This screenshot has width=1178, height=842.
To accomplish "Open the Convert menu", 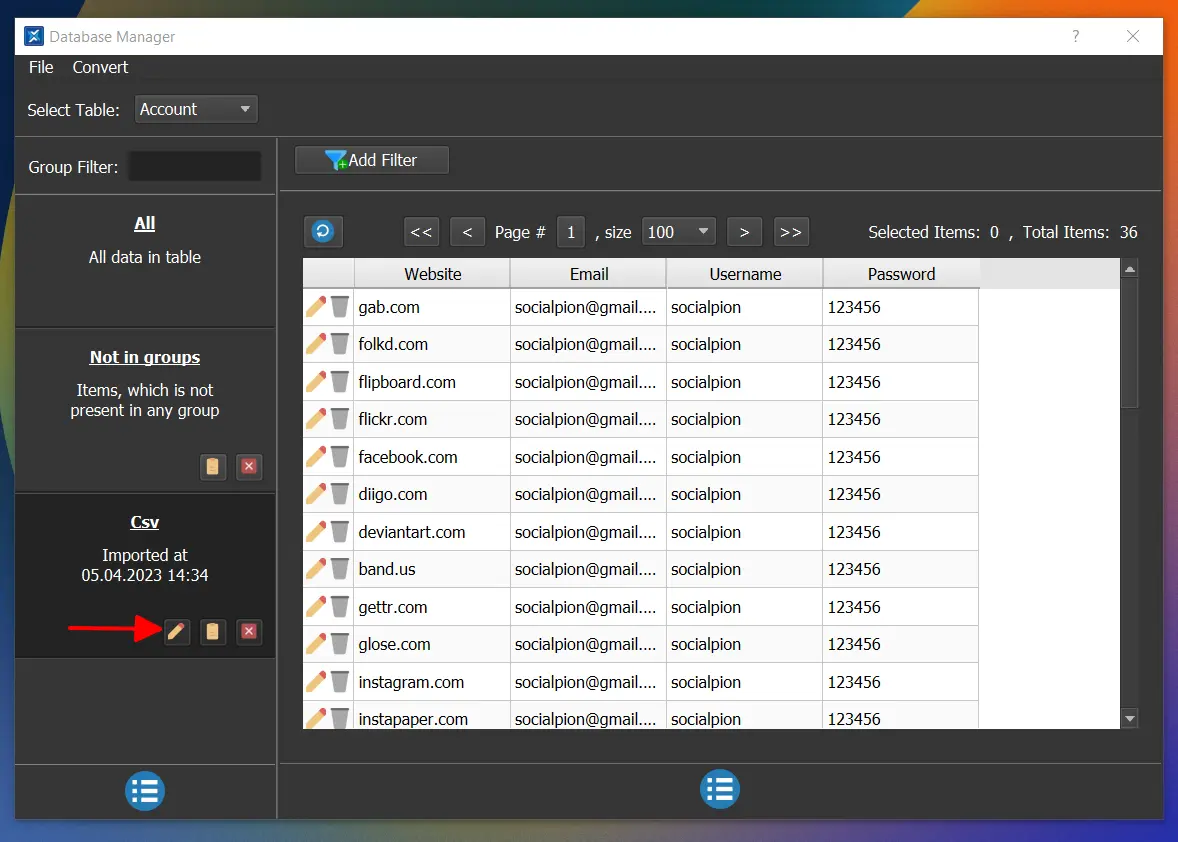I will point(100,68).
